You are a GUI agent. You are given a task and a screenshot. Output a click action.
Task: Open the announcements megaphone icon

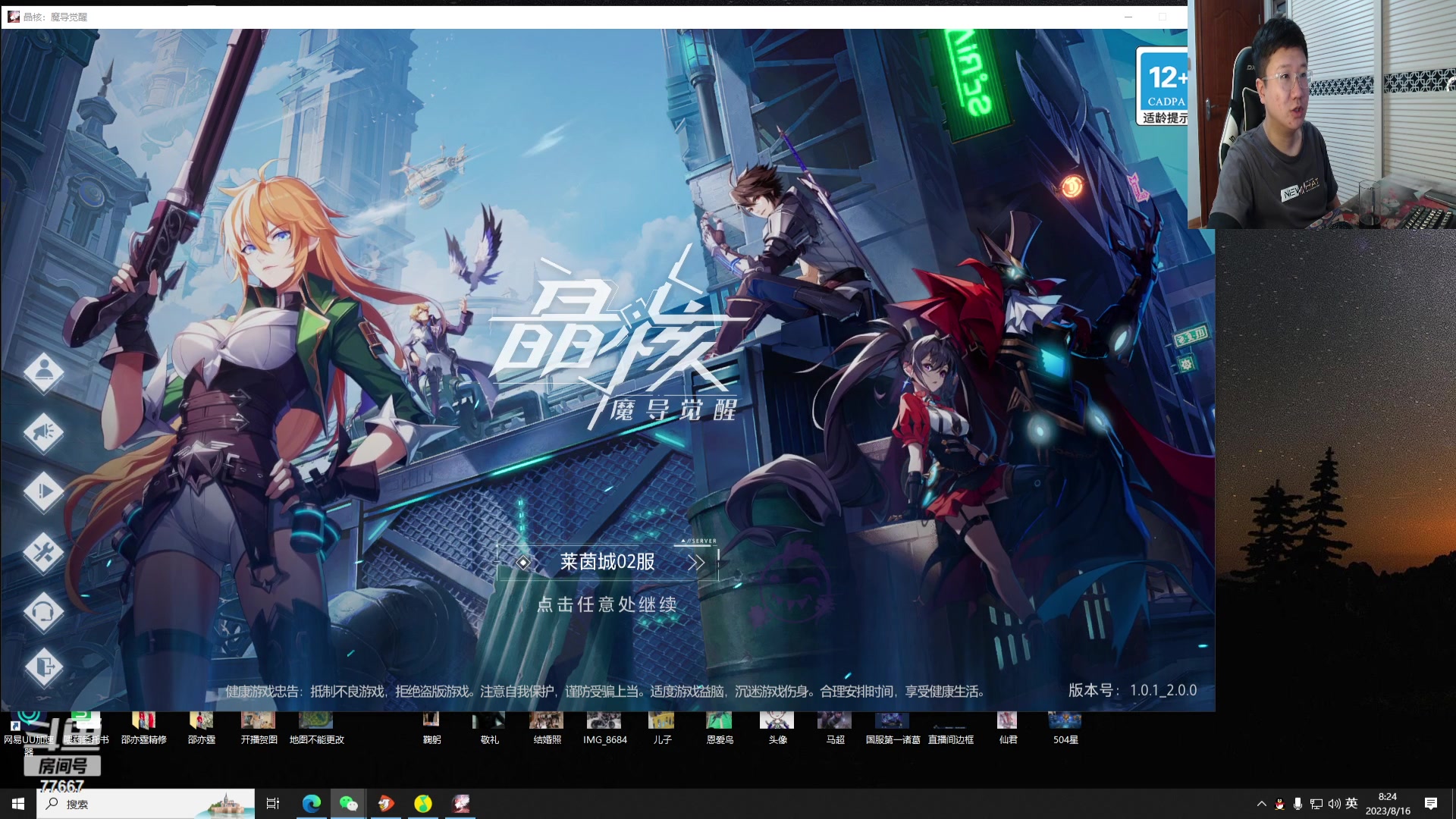click(x=43, y=432)
